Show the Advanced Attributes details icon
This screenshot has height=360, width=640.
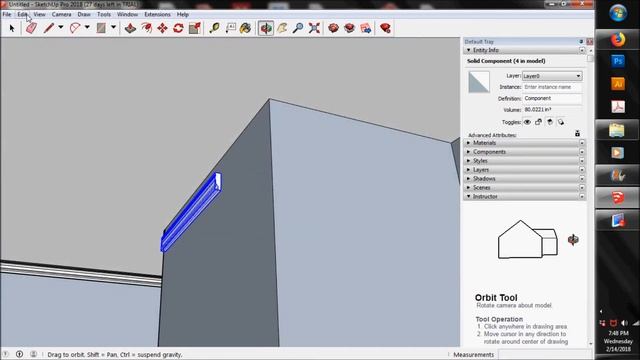click(x=577, y=133)
